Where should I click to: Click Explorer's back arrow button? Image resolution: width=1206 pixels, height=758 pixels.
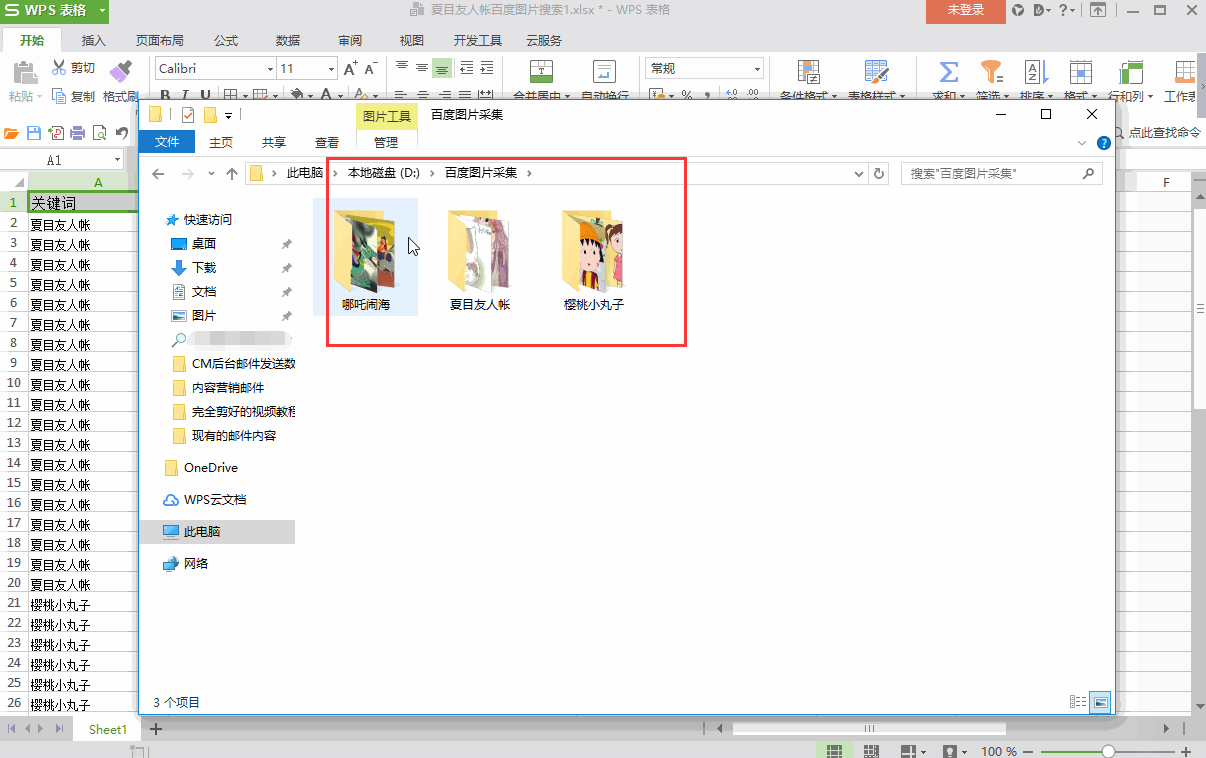point(158,173)
